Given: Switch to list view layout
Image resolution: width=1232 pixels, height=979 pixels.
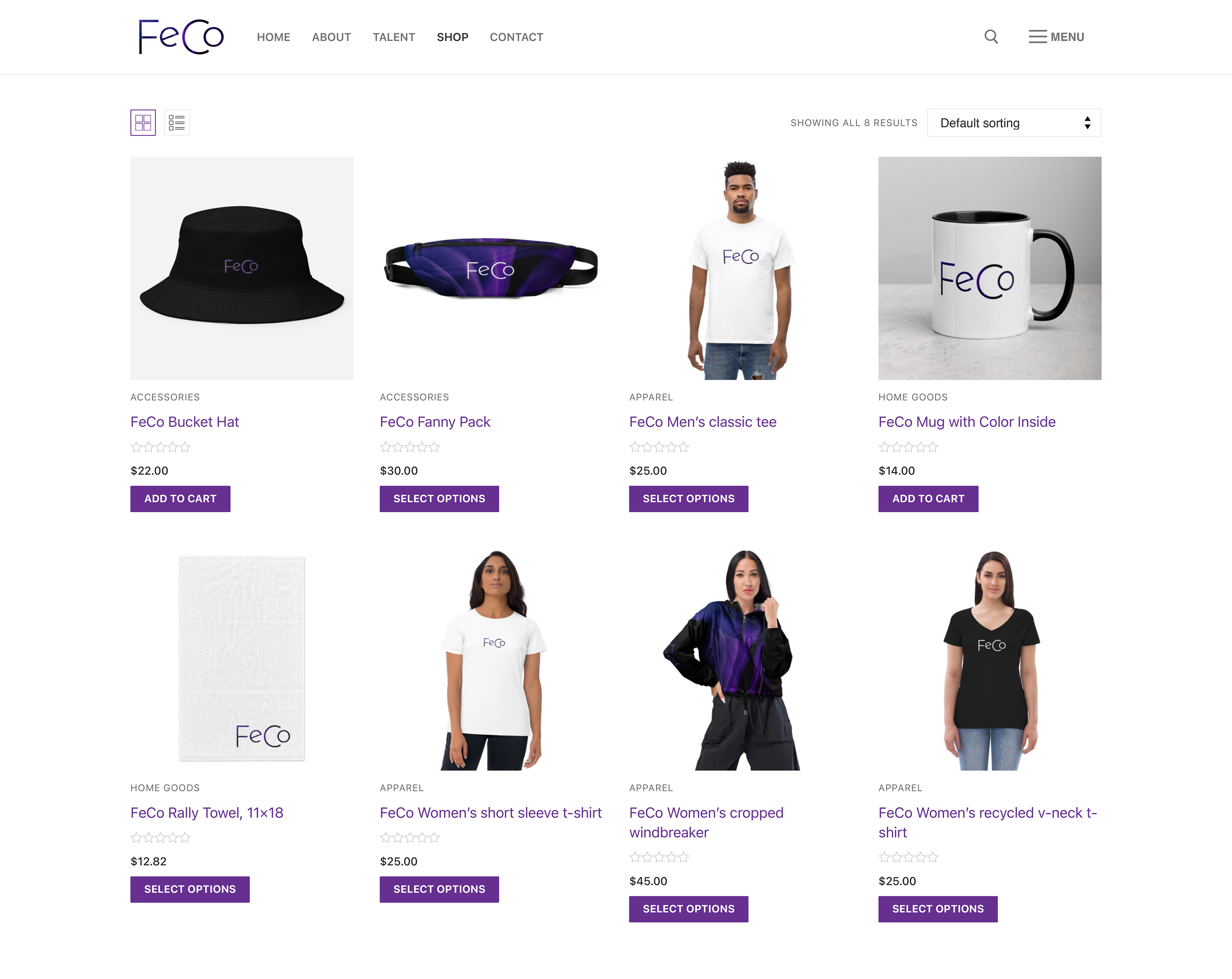Looking at the screenshot, I should (x=176, y=122).
